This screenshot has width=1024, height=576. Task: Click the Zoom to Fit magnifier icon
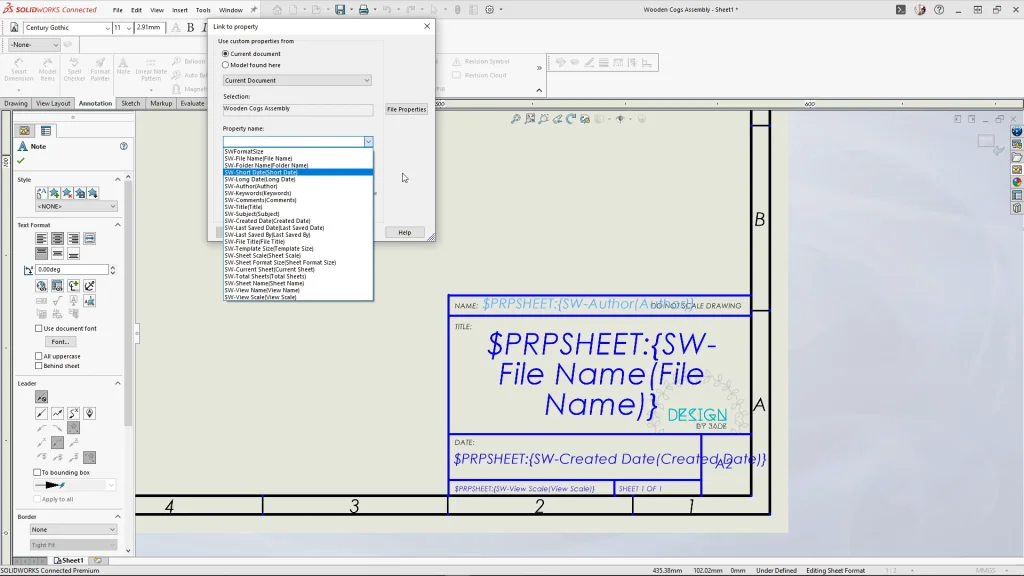(516, 119)
